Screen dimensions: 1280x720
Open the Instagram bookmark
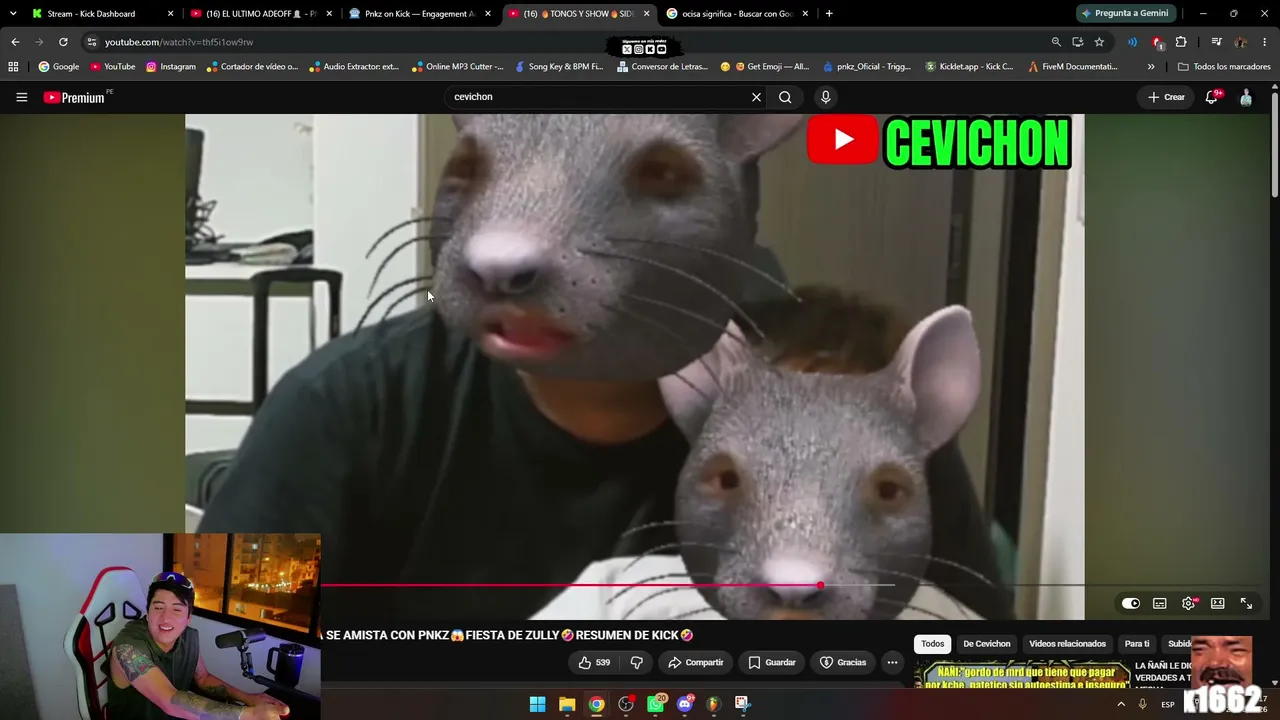[x=171, y=67]
